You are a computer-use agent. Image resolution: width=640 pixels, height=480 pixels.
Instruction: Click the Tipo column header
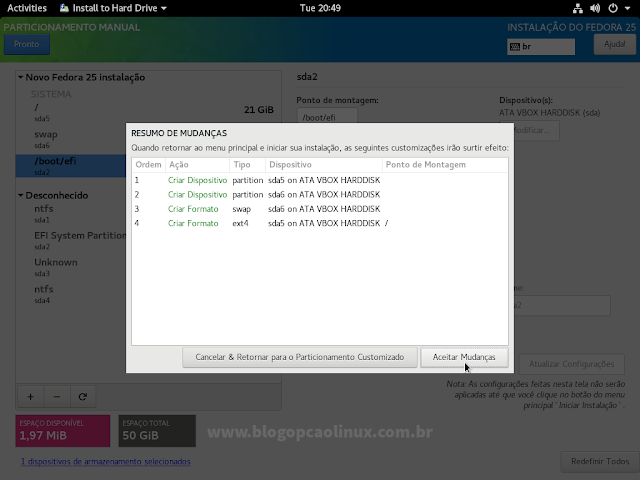247,165
